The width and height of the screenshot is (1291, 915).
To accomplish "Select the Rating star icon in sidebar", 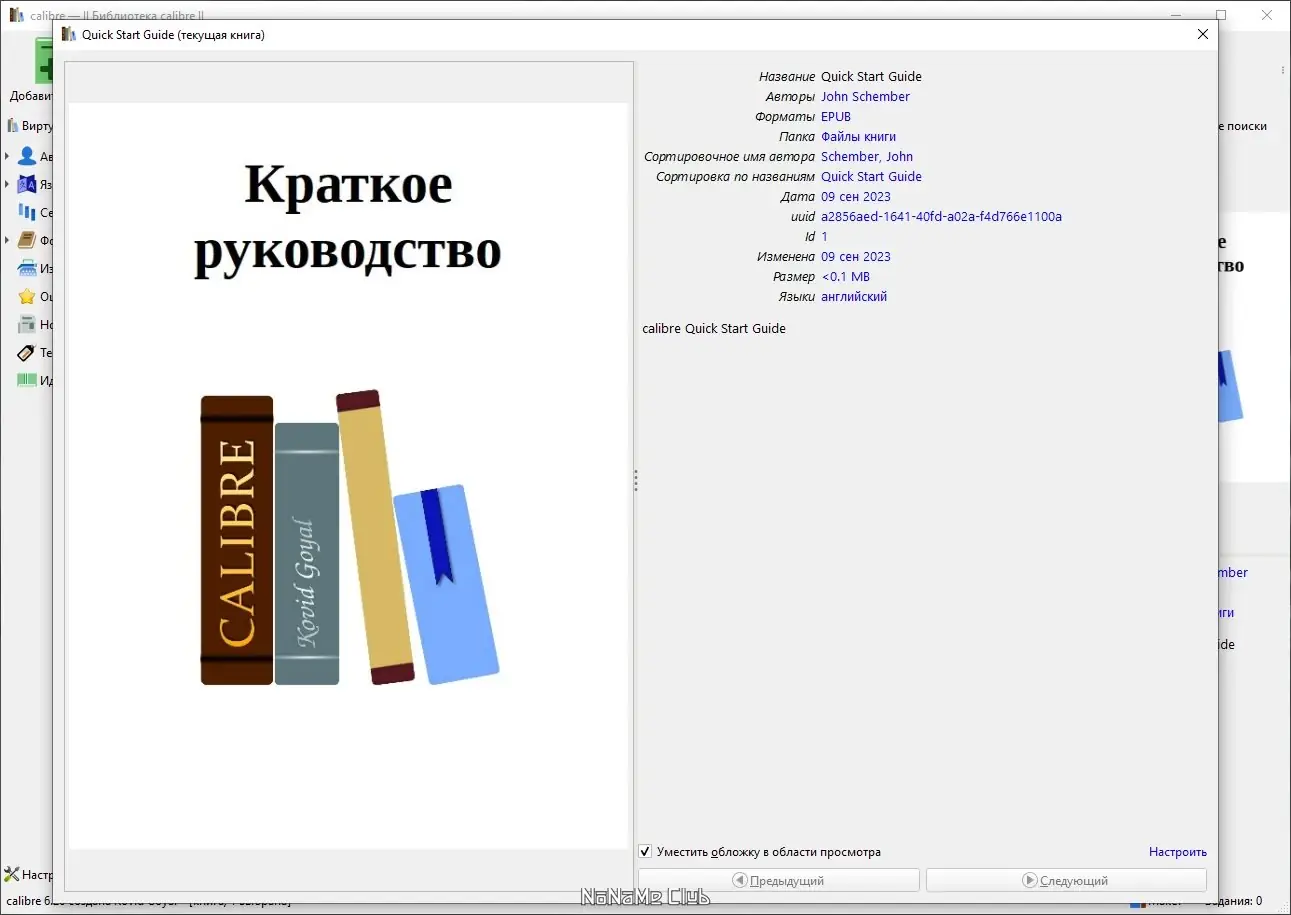I will point(27,296).
